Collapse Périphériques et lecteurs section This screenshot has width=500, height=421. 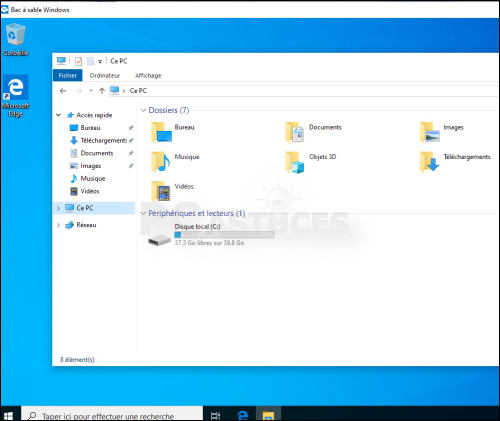pos(143,213)
